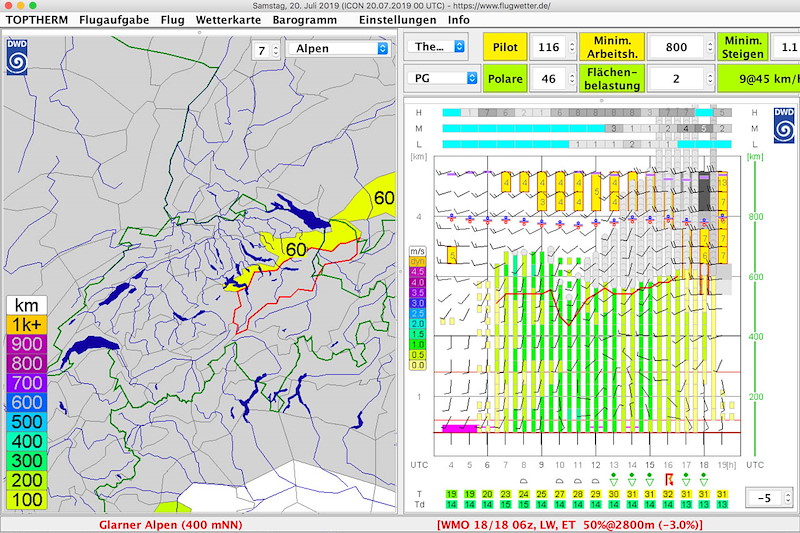
Task: Select hour 9 on the UTC axis
Action: [541, 465]
